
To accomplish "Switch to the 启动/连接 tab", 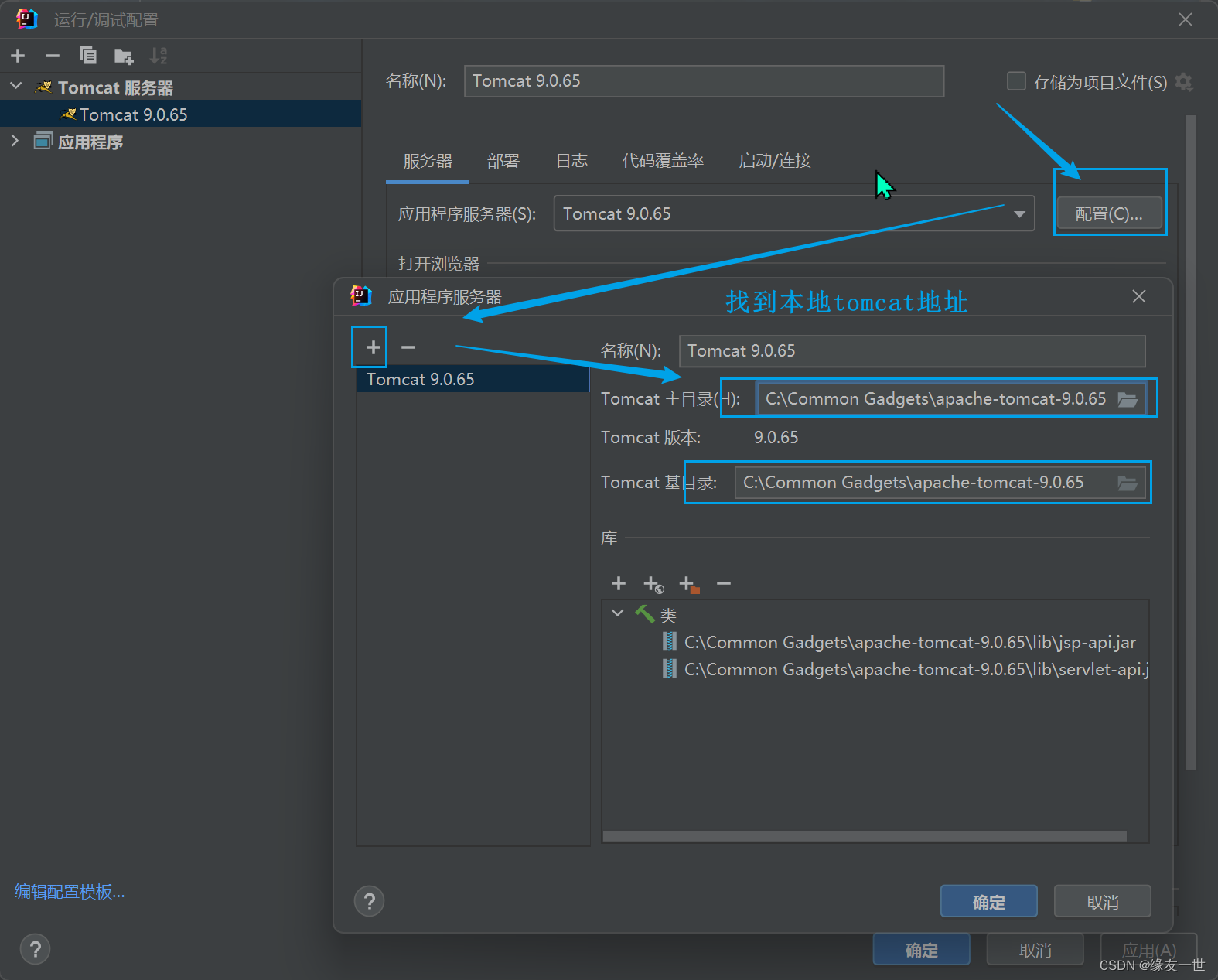I will pyautogui.click(x=775, y=161).
